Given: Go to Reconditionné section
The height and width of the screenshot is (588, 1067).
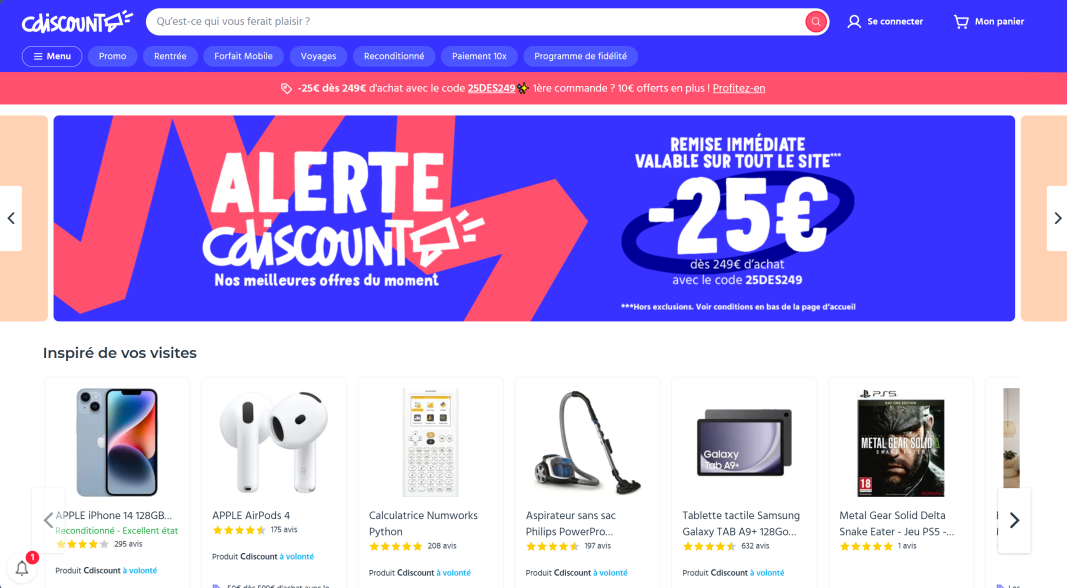Looking at the screenshot, I should [394, 56].
